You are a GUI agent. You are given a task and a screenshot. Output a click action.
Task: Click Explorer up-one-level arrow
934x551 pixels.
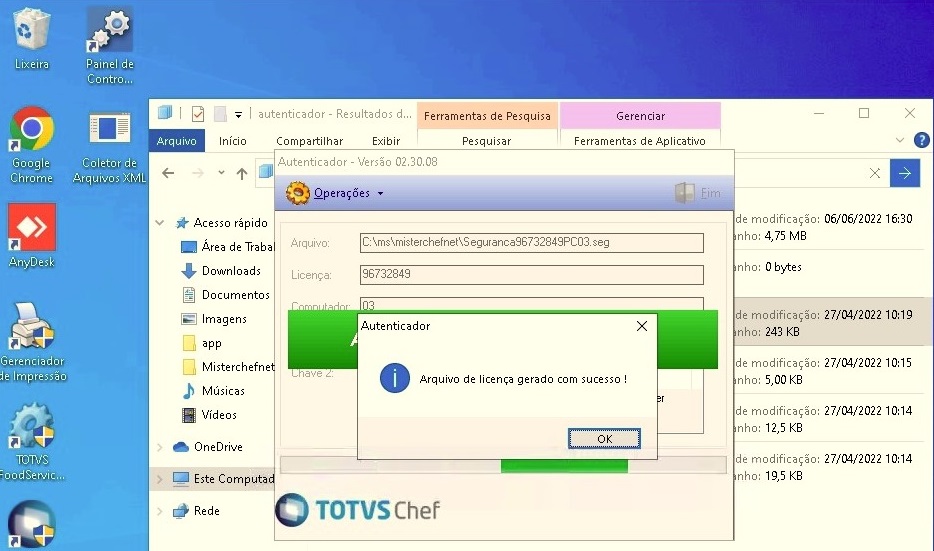coord(242,173)
